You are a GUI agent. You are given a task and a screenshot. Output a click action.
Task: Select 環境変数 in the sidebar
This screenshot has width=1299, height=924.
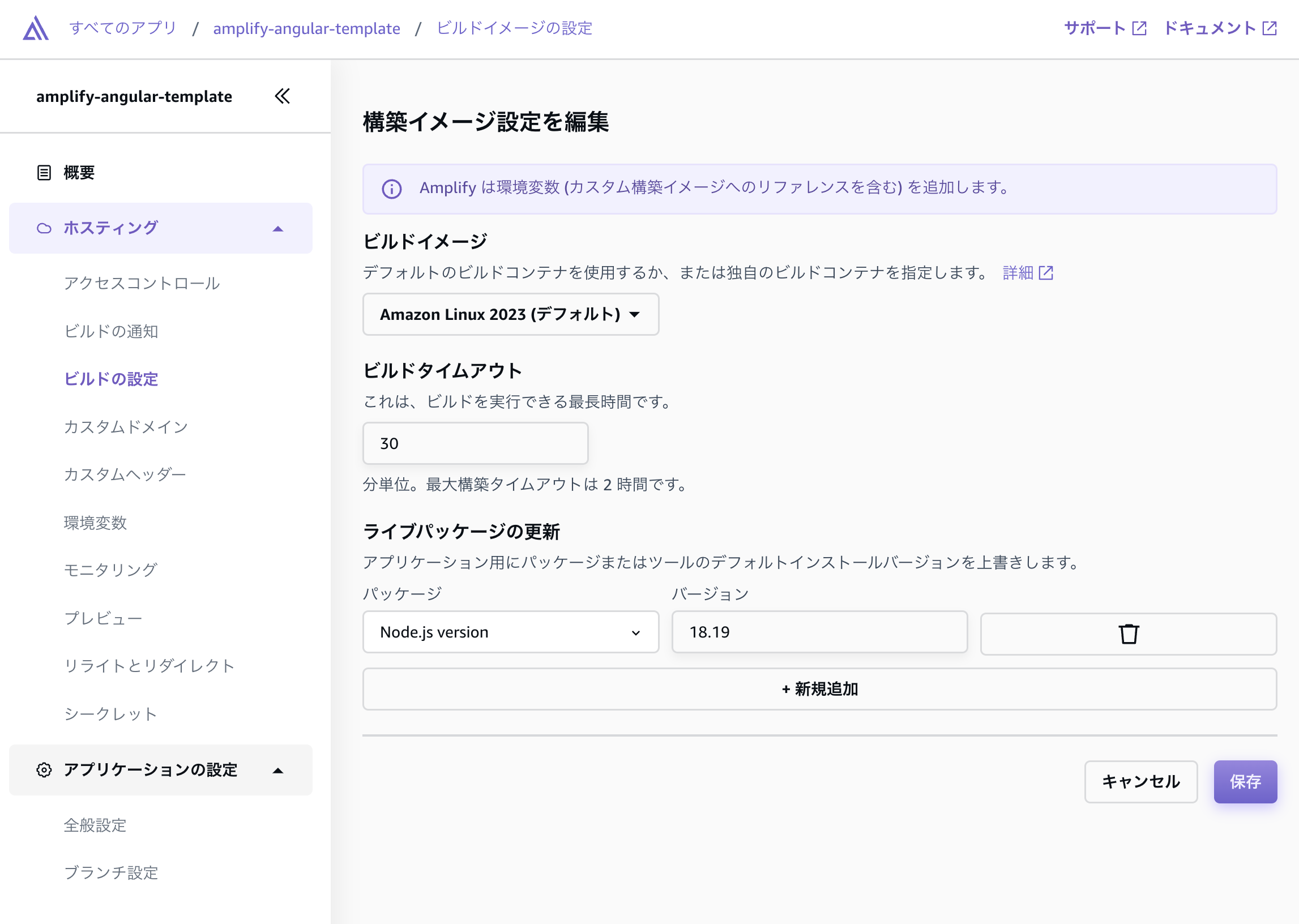(x=95, y=523)
